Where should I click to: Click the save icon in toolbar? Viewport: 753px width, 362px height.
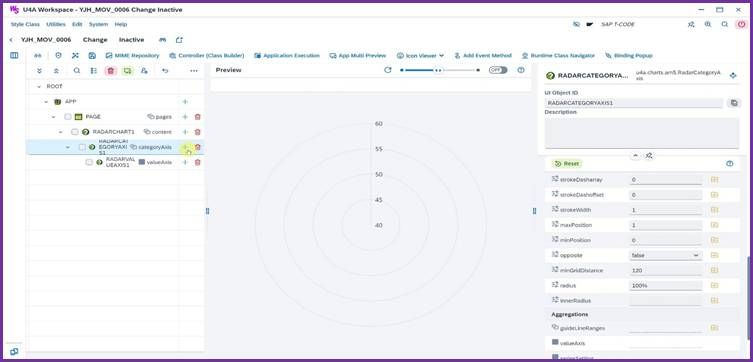coord(92,56)
